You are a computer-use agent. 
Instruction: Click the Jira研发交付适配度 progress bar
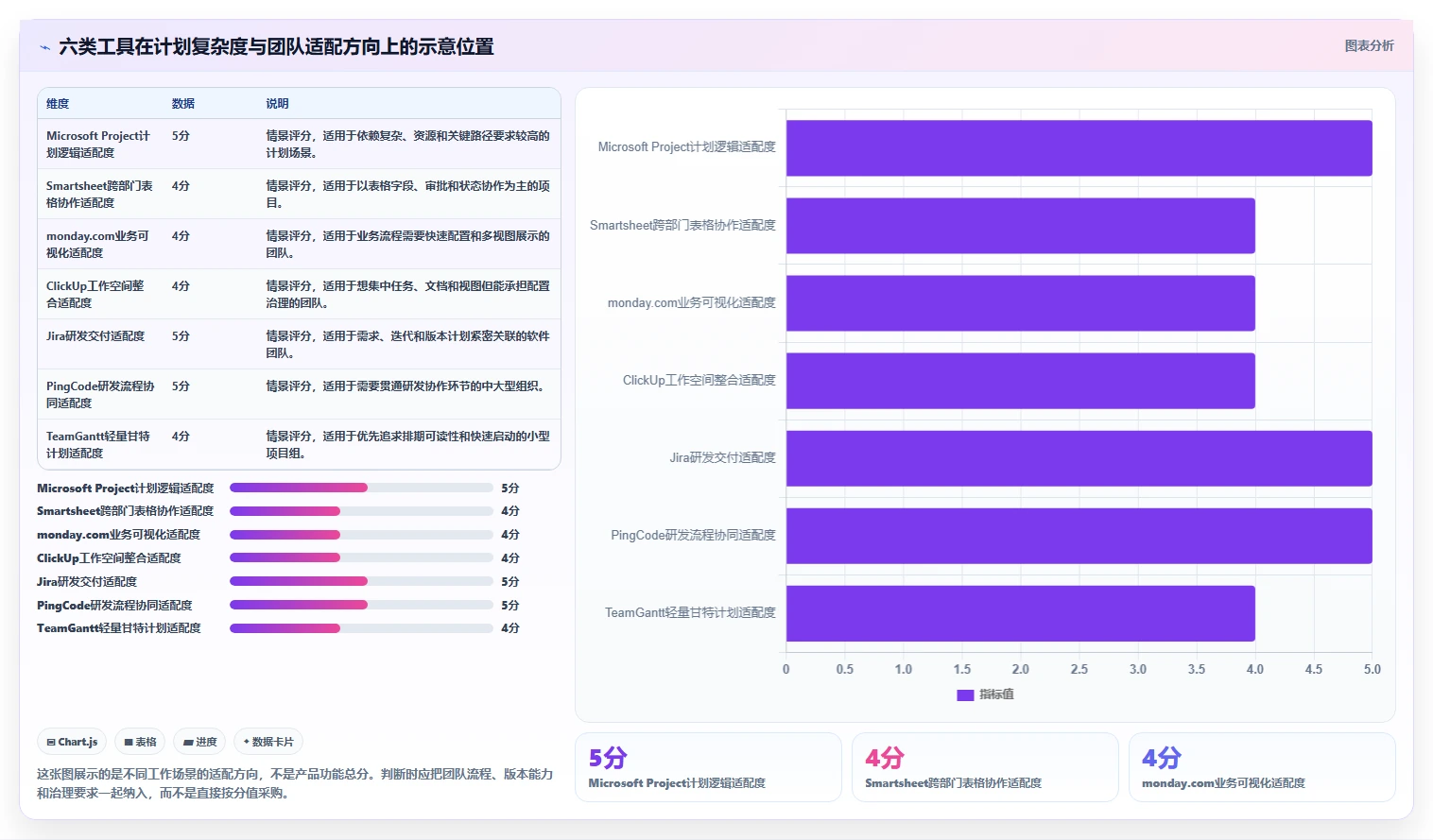pyautogui.click(x=361, y=582)
